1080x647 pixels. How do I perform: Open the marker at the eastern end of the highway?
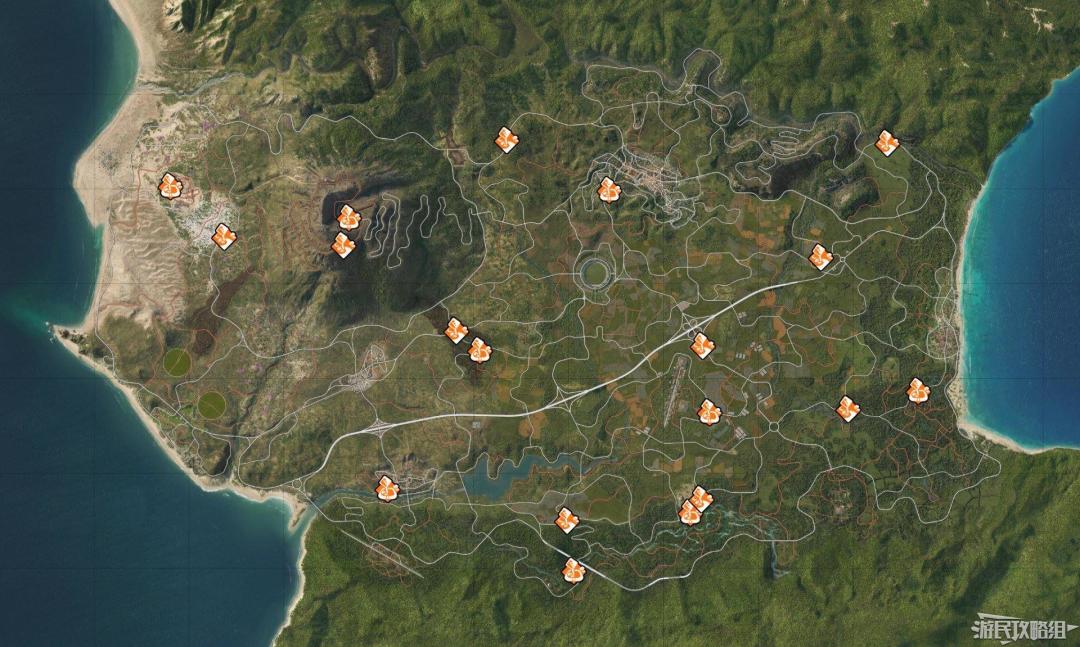[820, 257]
